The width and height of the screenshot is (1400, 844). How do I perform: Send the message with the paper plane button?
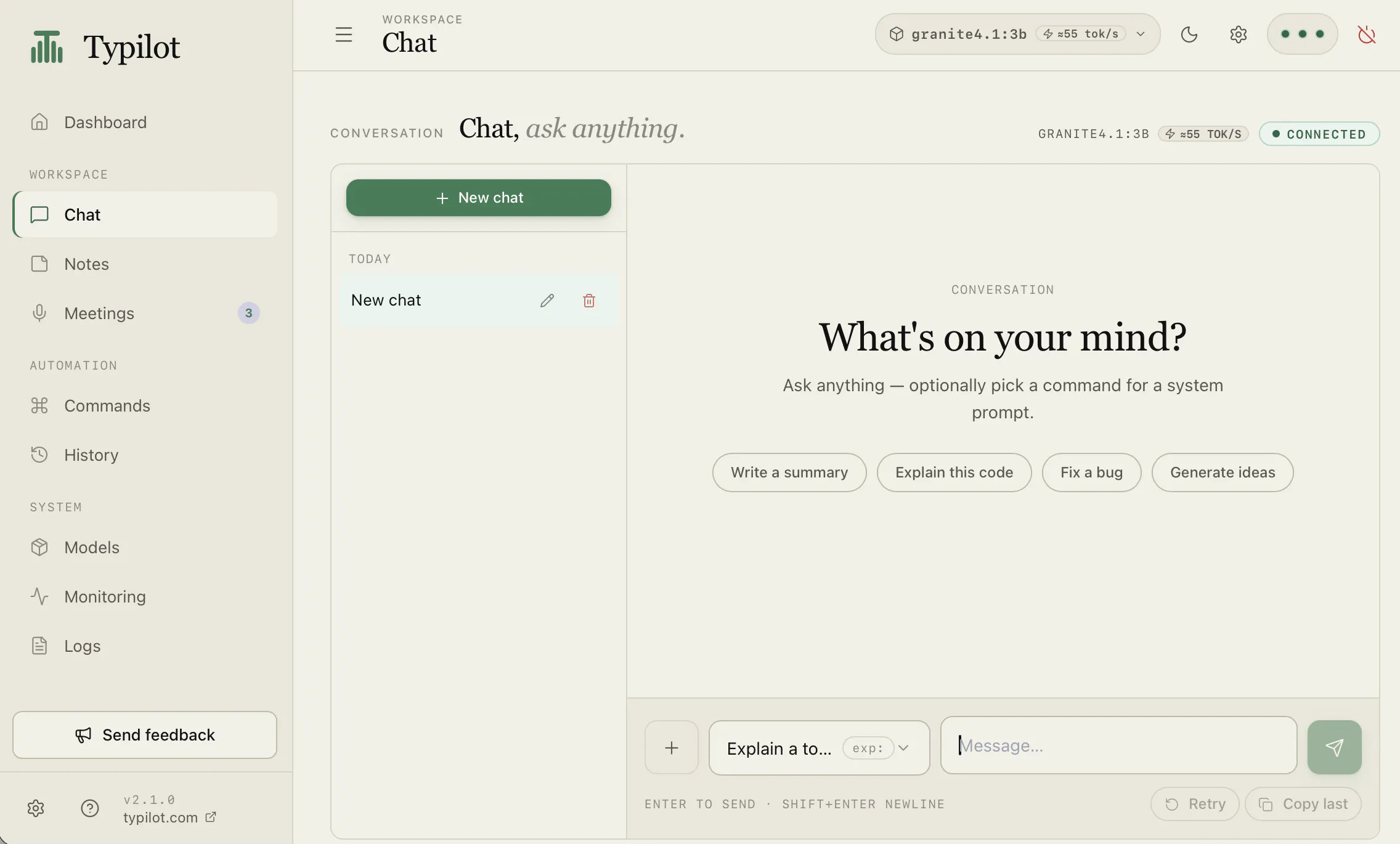(x=1335, y=747)
